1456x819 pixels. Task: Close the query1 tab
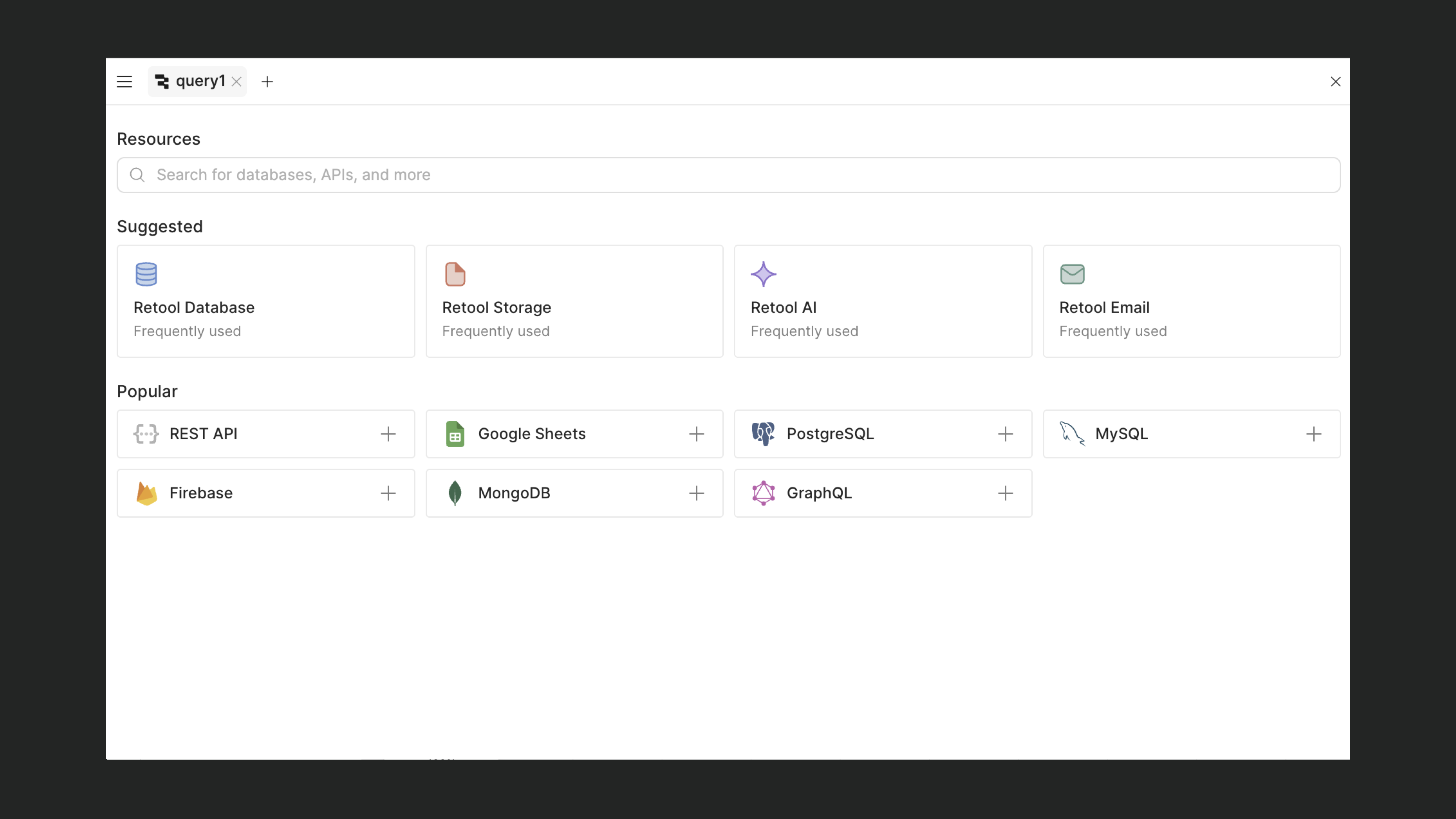point(237,82)
